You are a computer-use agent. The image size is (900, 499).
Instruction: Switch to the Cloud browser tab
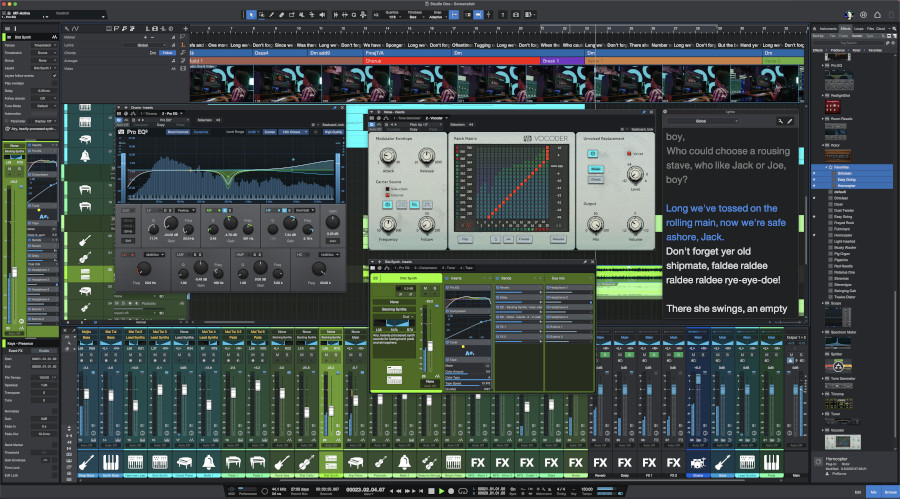[880, 28]
